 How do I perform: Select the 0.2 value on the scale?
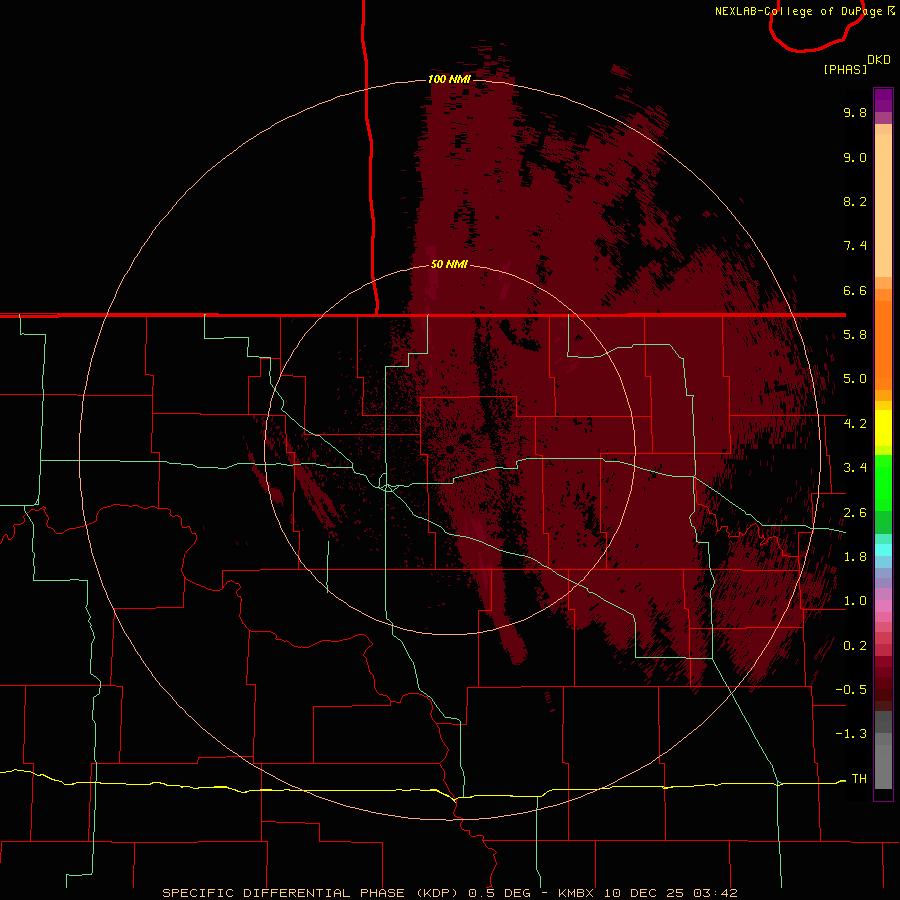pyautogui.click(x=855, y=646)
